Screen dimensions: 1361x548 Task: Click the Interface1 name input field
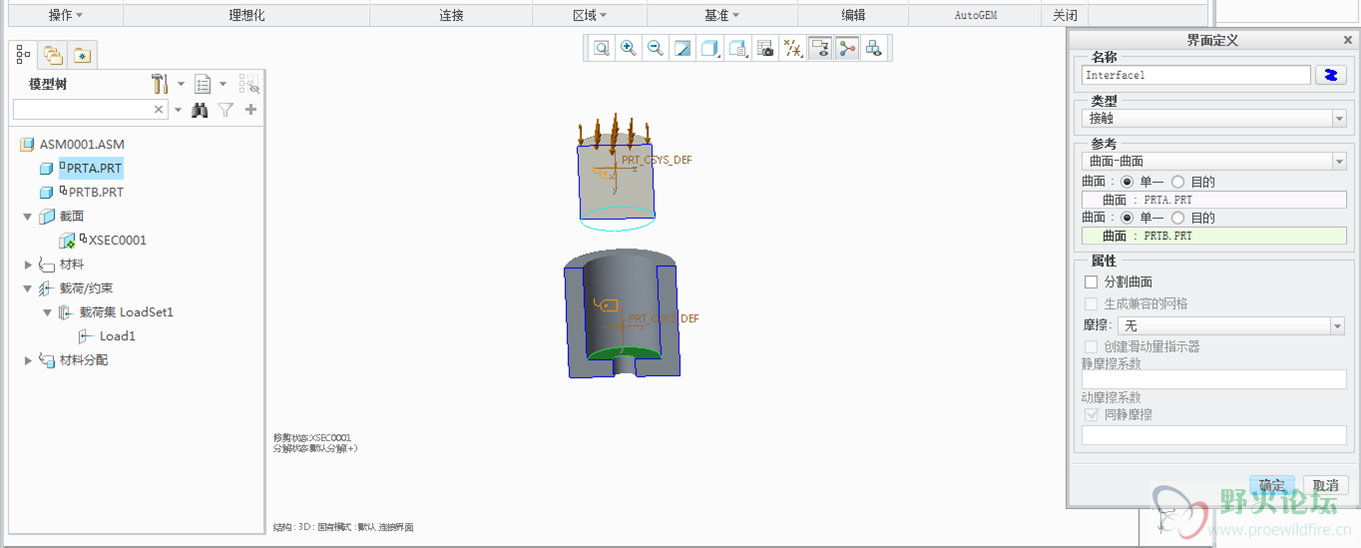coord(1196,75)
